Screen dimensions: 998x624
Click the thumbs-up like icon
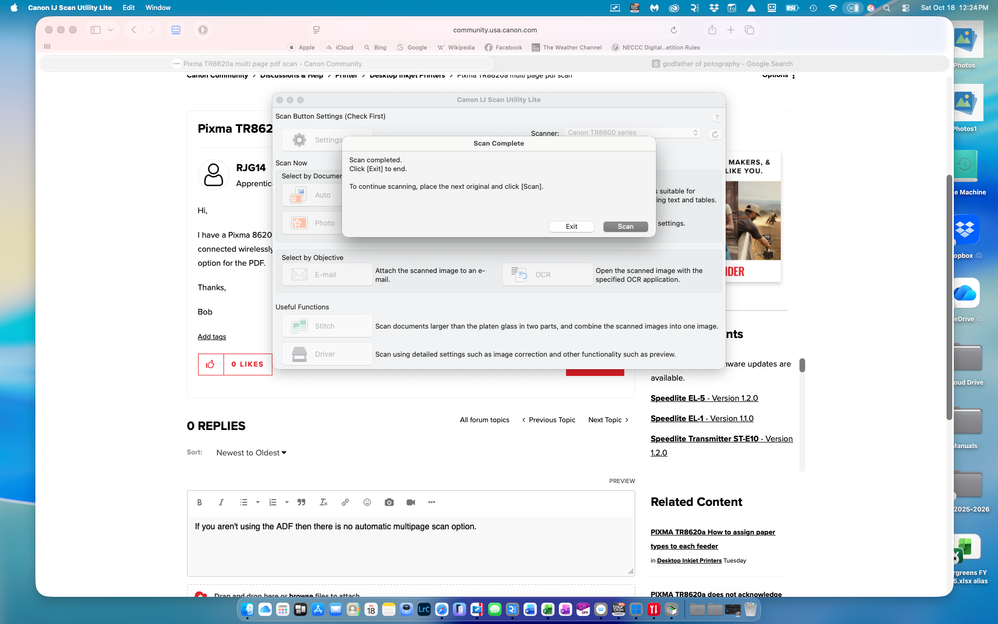coord(210,364)
